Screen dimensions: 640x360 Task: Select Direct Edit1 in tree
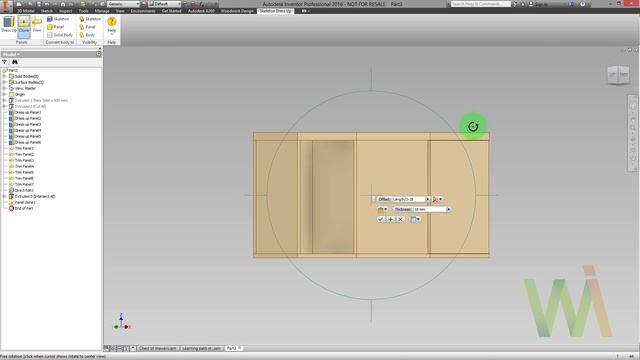click(21, 190)
